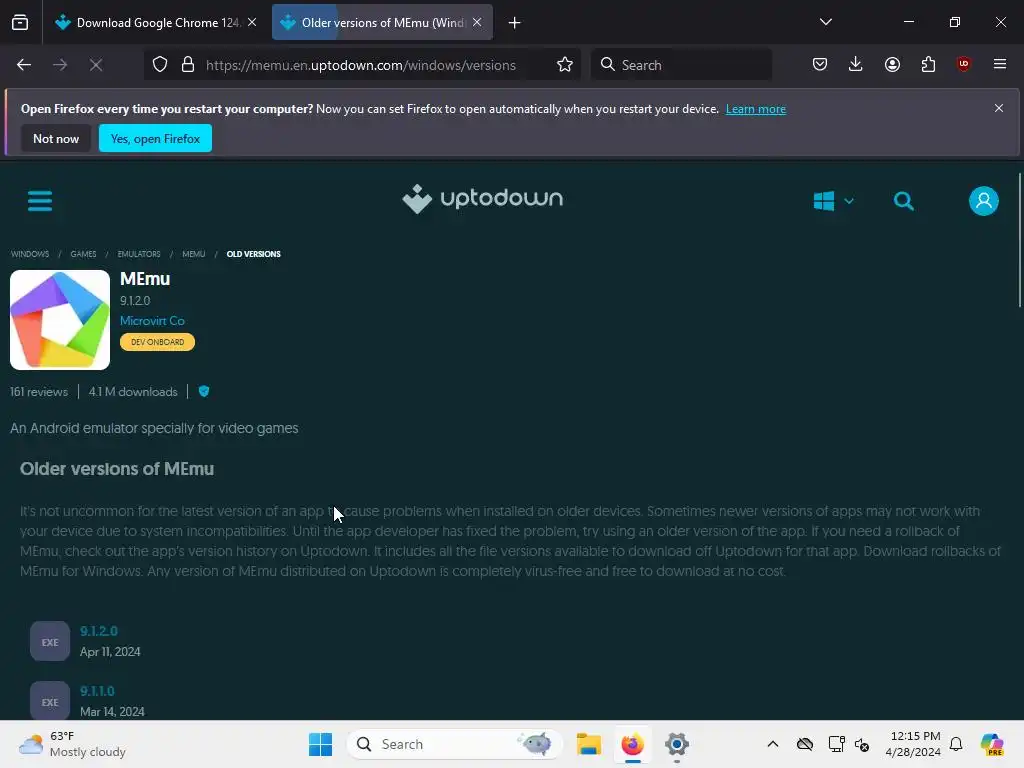1024x768 pixels.
Task: Click the MEmu app logo thumbnail
Action: click(x=60, y=320)
